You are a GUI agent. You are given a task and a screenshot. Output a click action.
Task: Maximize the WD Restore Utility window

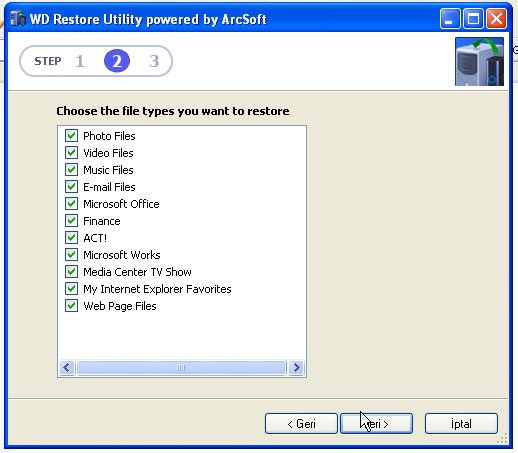coord(473,19)
